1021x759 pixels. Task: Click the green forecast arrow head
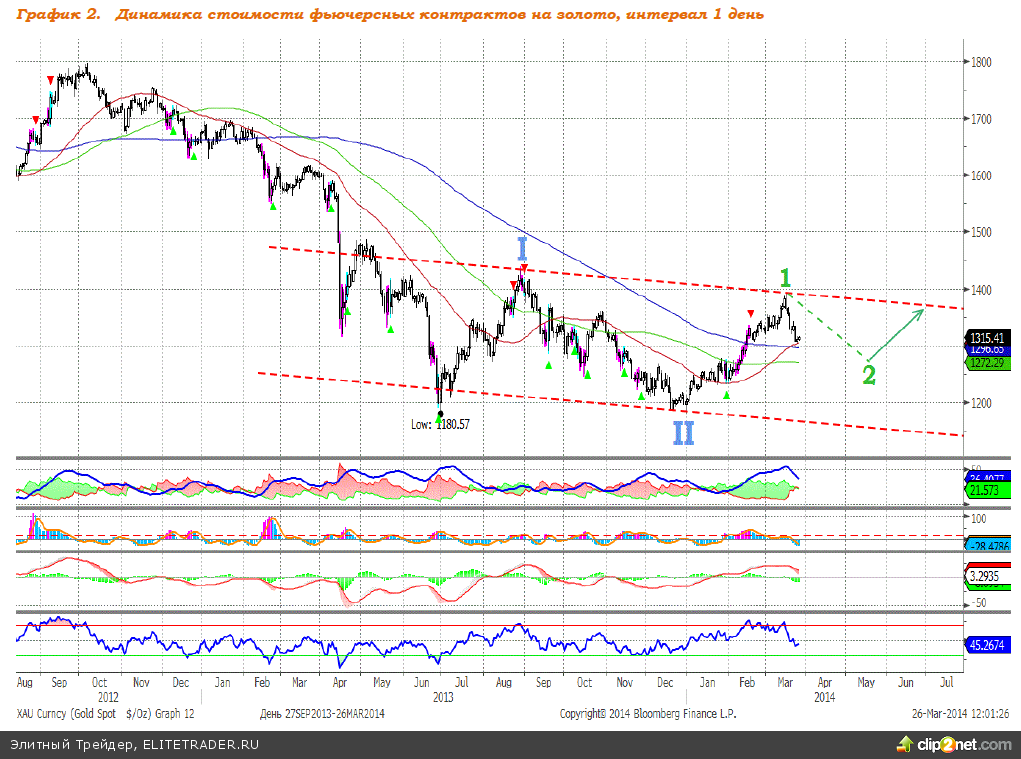tap(918, 314)
